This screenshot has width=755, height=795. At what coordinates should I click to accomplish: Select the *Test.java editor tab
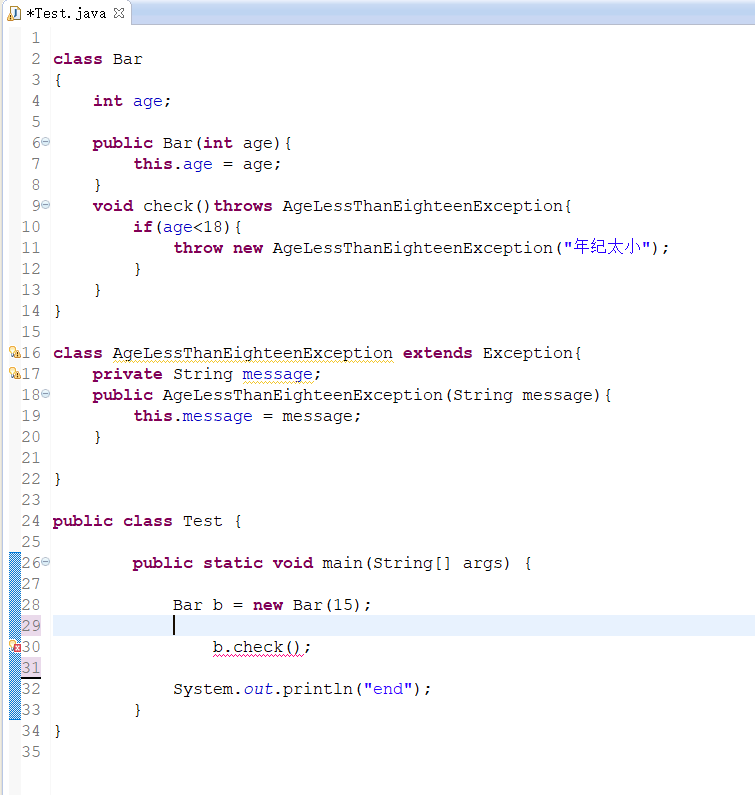tap(66, 13)
